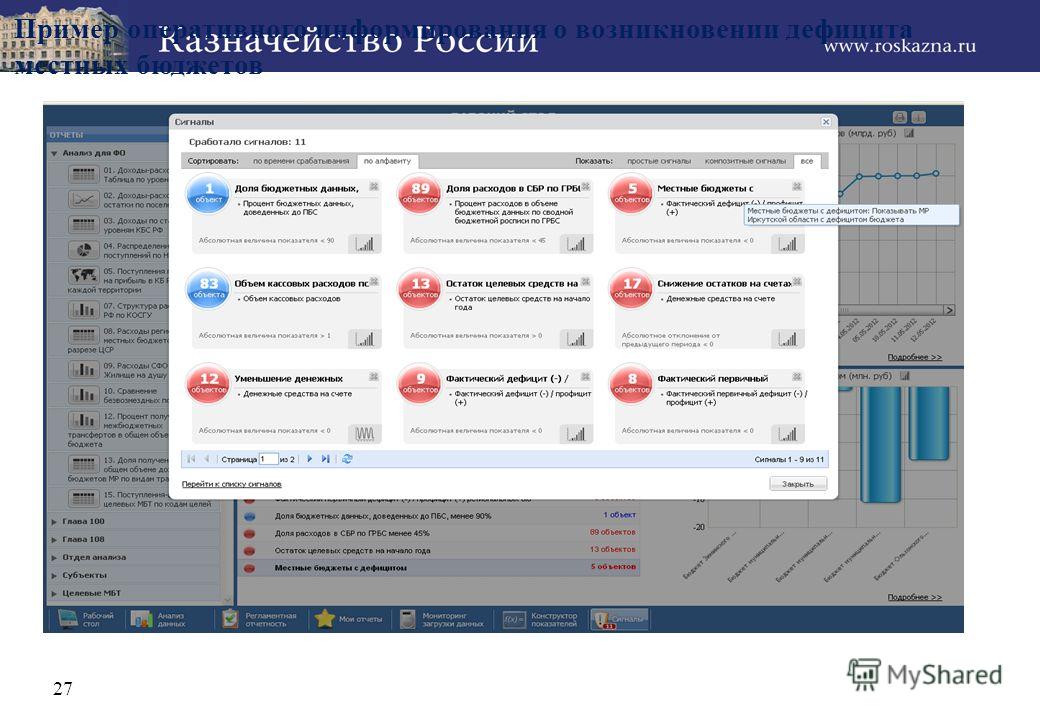Show only 'композитные сигналы'
Viewport: 1040px width, 720px height.
coord(746,161)
